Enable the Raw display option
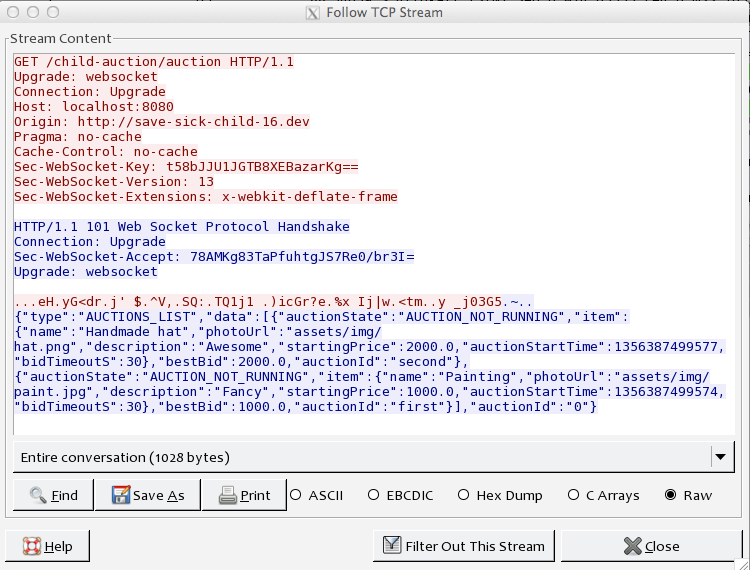The image size is (750, 570). [x=670, y=495]
